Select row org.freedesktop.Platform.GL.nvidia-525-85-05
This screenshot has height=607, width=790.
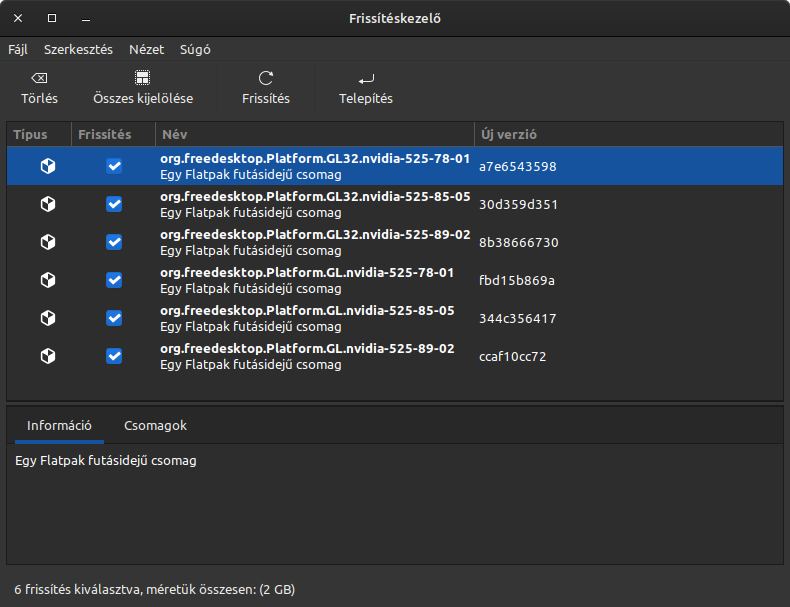[x=395, y=318]
